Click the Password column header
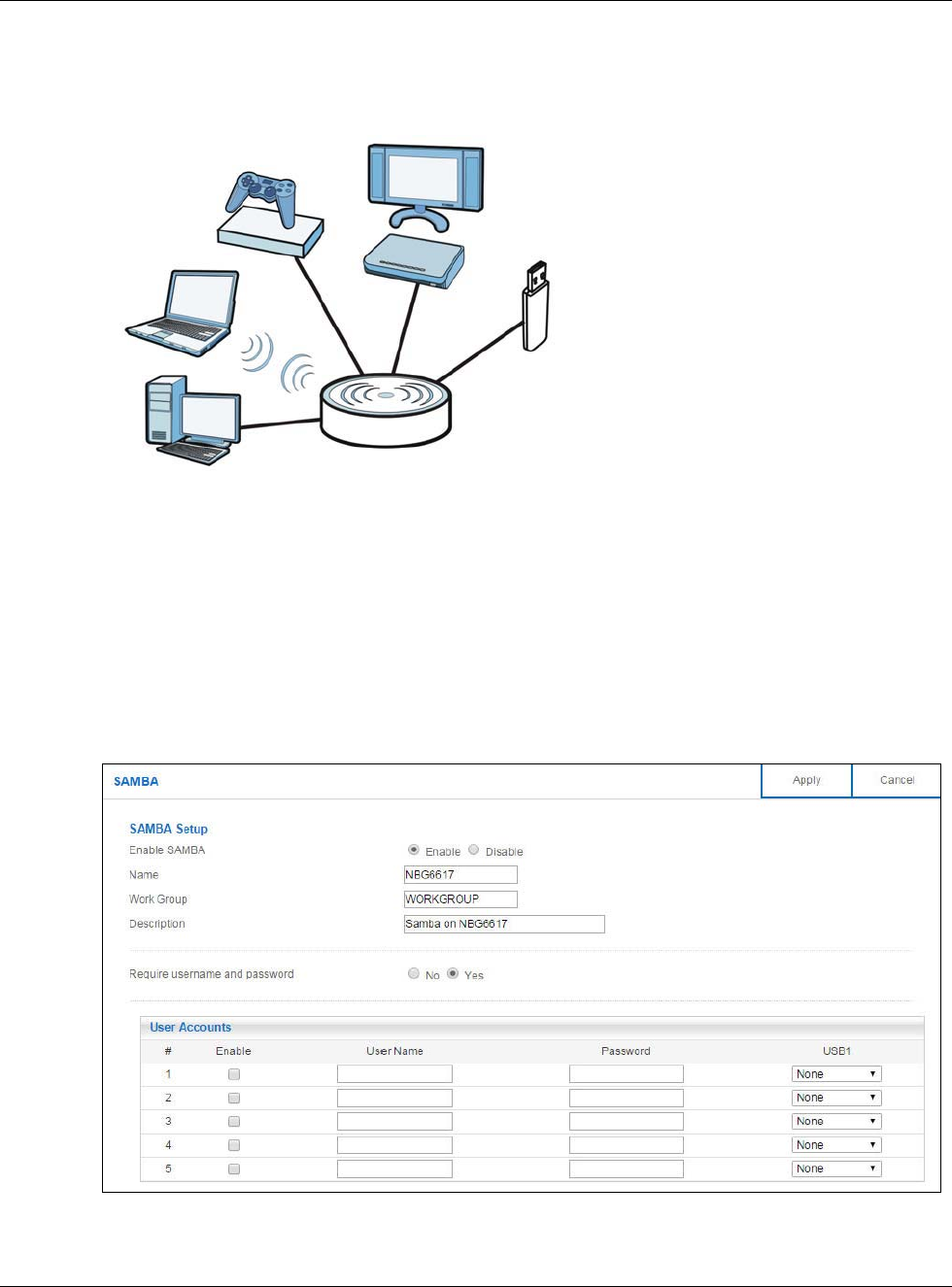 626,1051
